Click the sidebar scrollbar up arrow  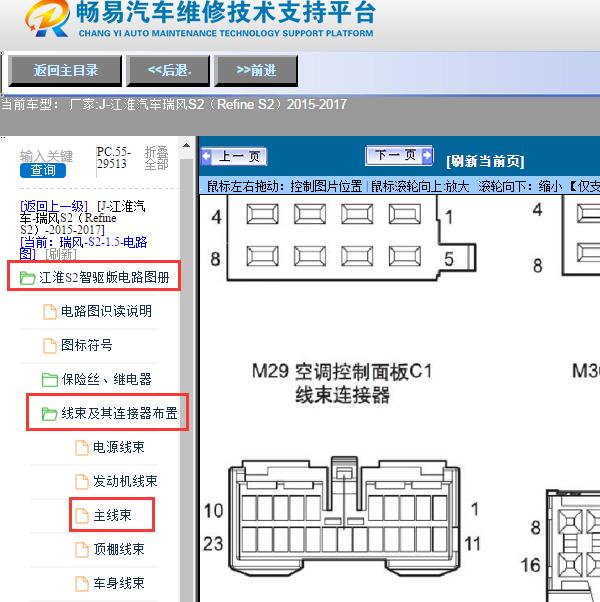click(x=186, y=146)
